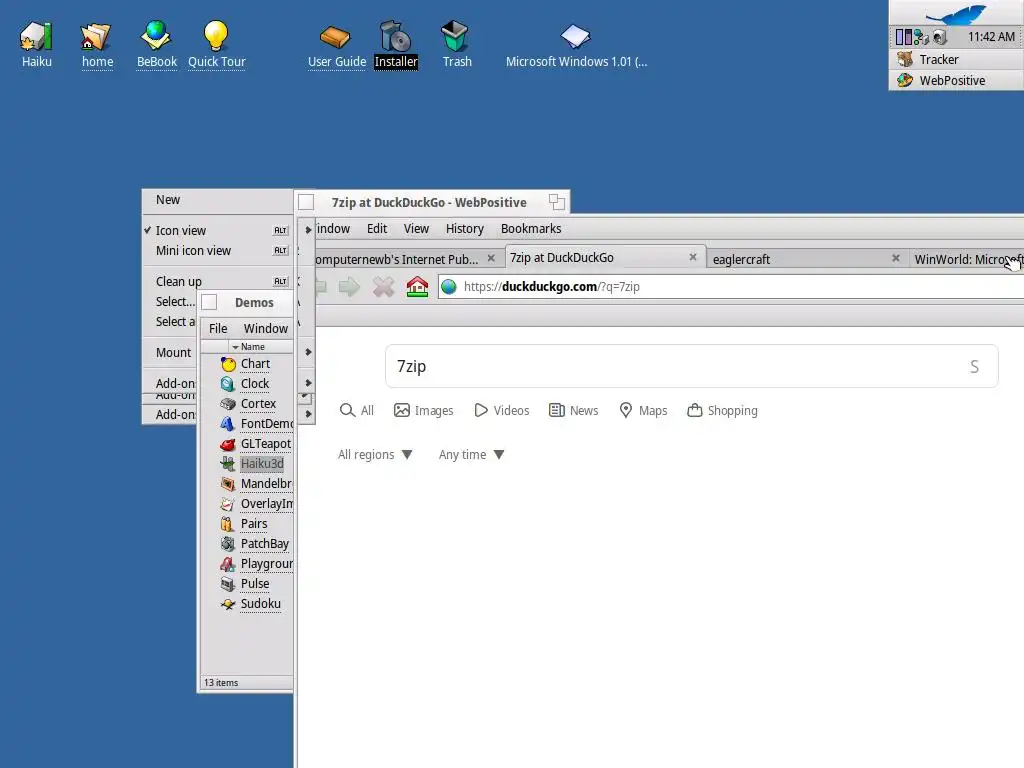The height and width of the screenshot is (768, 1024).
Task: Open the process controller tray icon
Action: pos(903,37)
